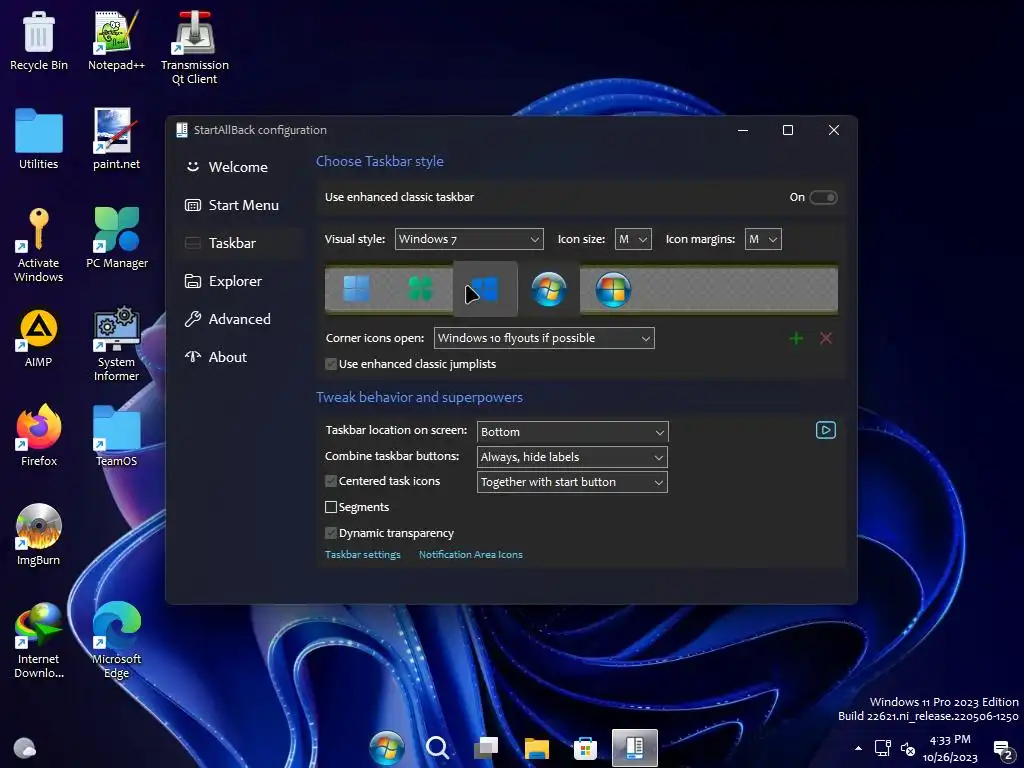Viewport: 1024px width, 768px height.
Task: Open File Explorer from the taskbar
Action: coord(536,748)
